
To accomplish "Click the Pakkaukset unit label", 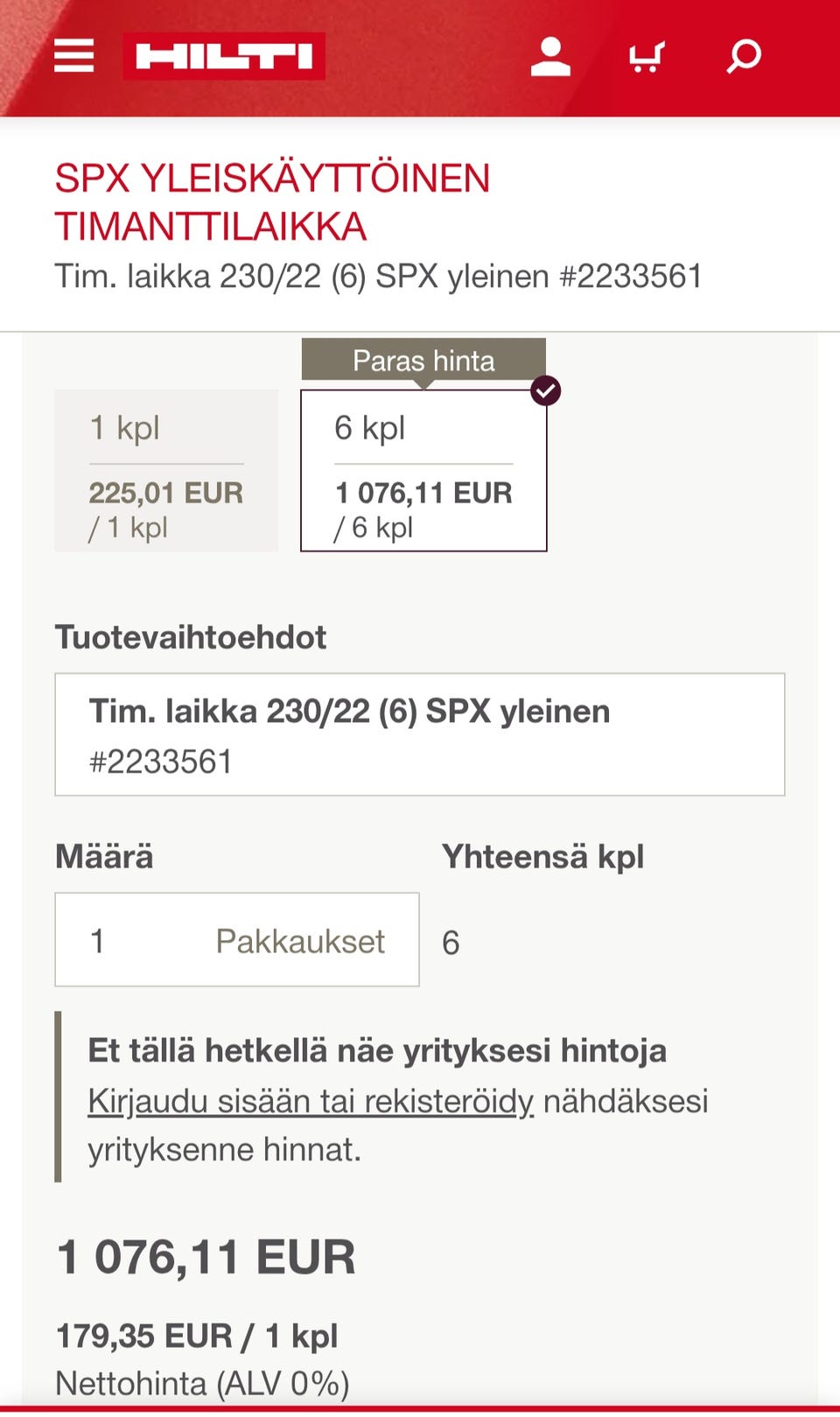I will click(300, 941).
